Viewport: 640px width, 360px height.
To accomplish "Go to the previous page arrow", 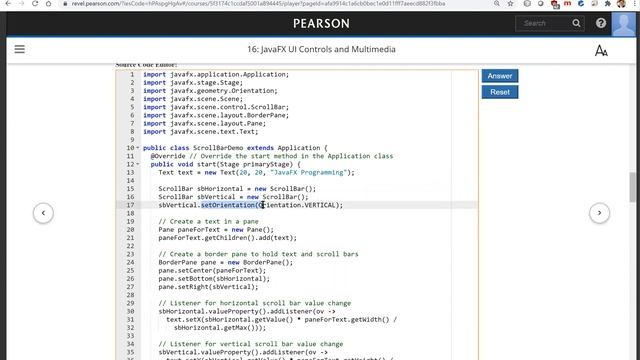I will point(43,213).
